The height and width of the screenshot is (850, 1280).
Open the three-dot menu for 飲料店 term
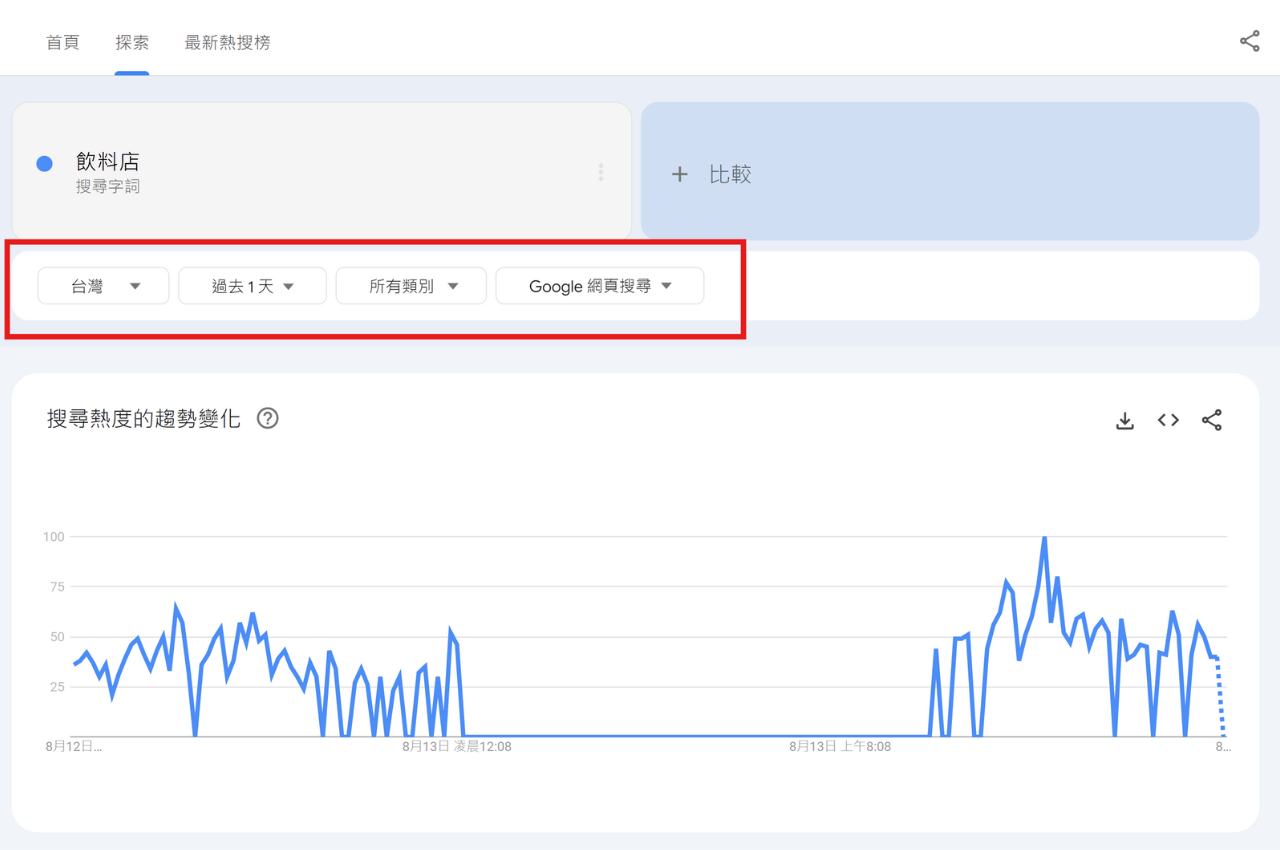pos(600,172)
